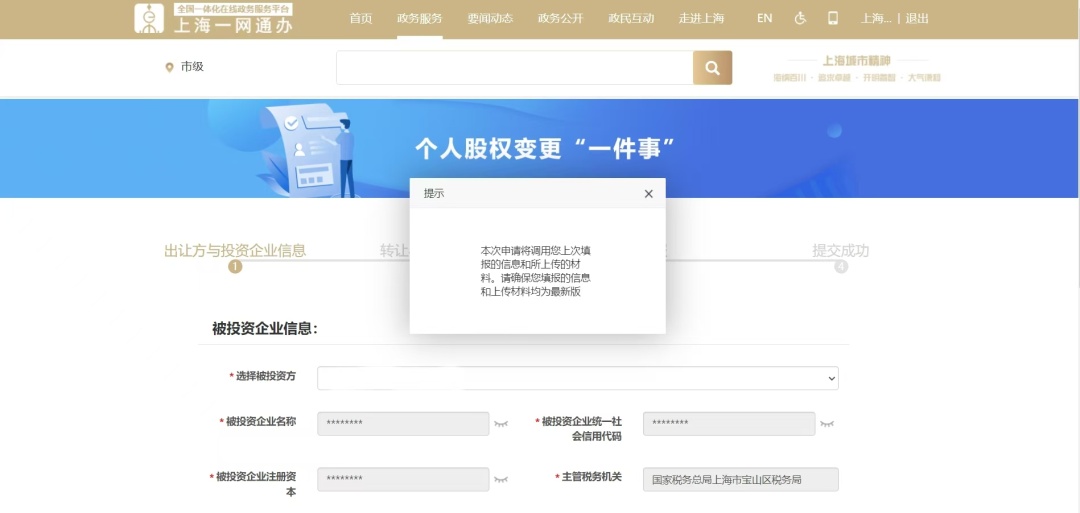Go to 政务公开 section
1080x513 pixels.
(x=560, y=19)
